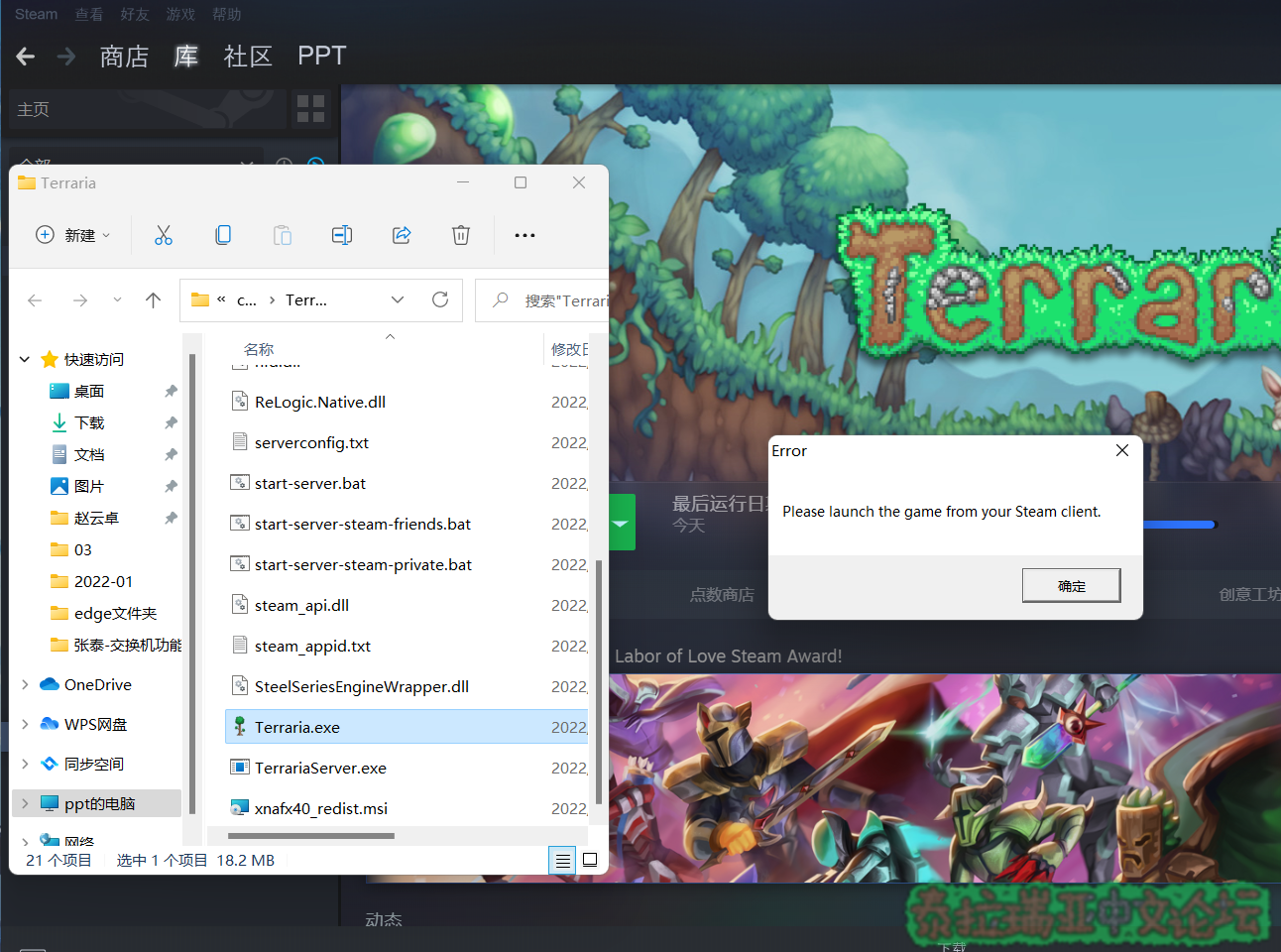Click the Copy icon in Explorer toolbar
Viewport: 1281px width, 952px height.
223,235
